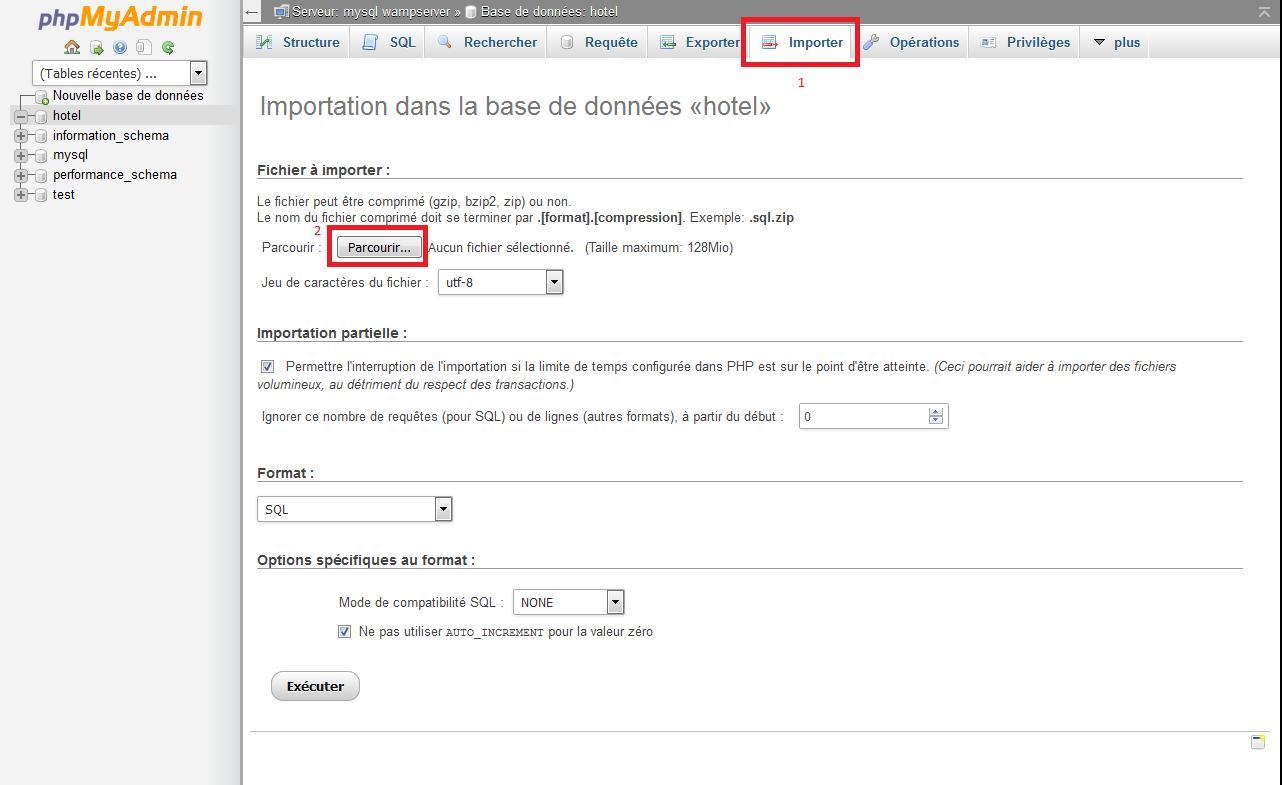Click the log out icon in sidebar

click(96, 47)
